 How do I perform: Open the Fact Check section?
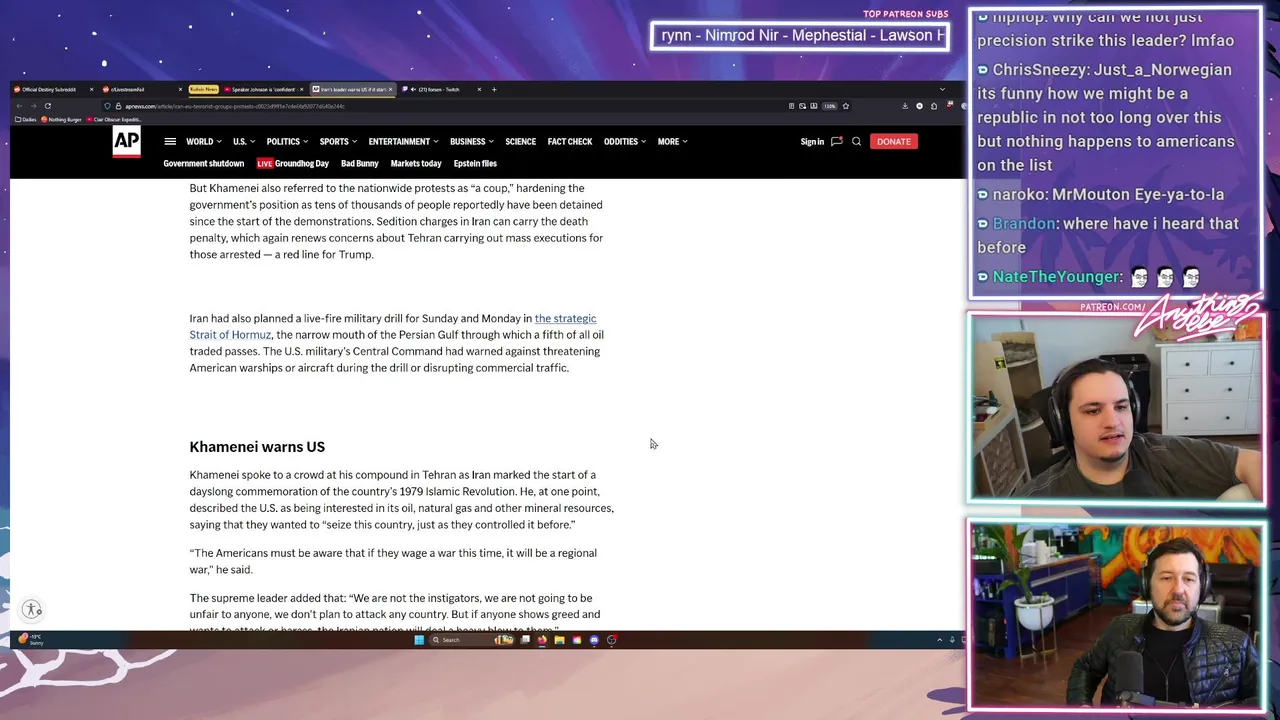pyautogui.click(x=570, y=142)
